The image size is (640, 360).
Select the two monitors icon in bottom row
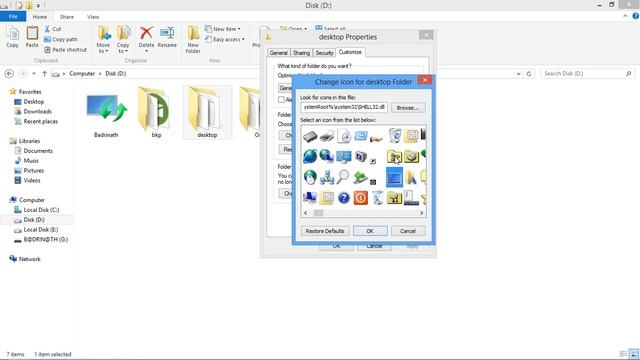pyautogui.click(x=310, y=198)
